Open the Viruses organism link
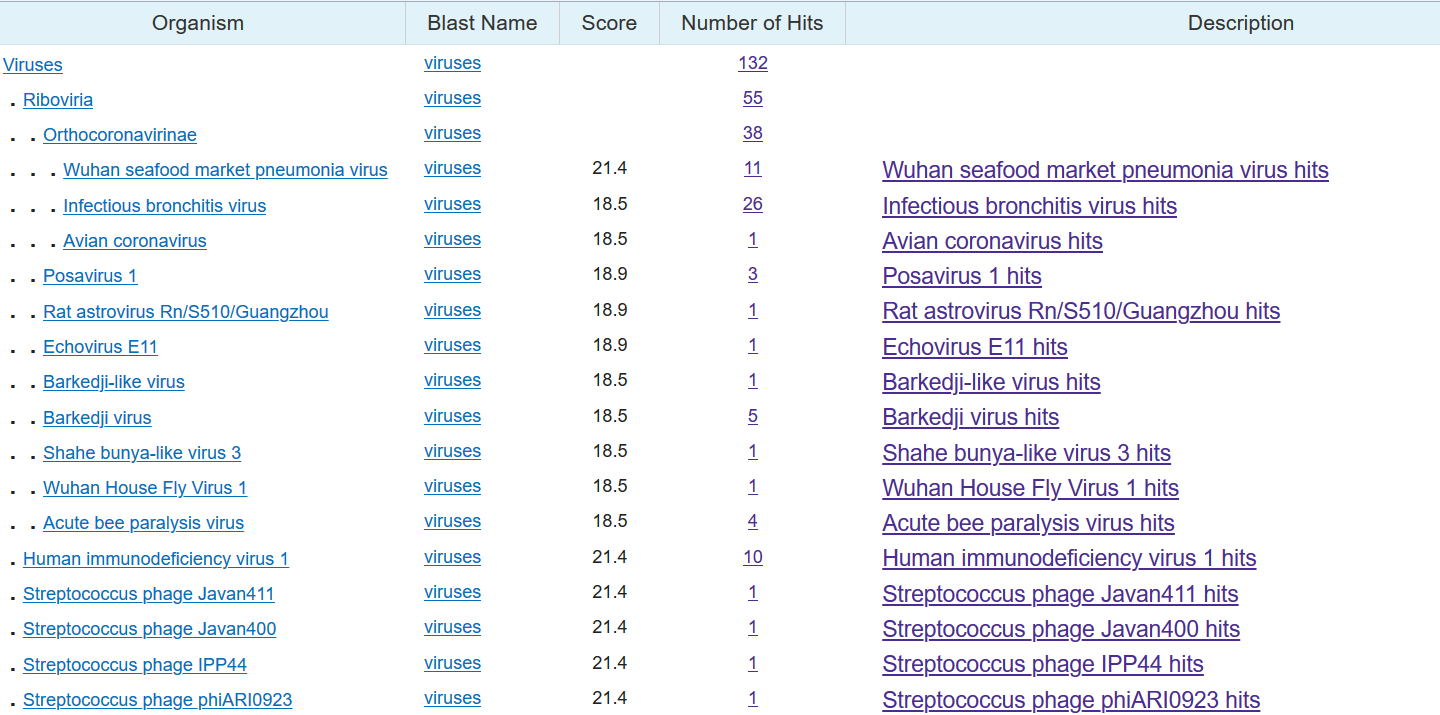The height and width of the screenshot is (715, 1440). click(x=33, y=65)
